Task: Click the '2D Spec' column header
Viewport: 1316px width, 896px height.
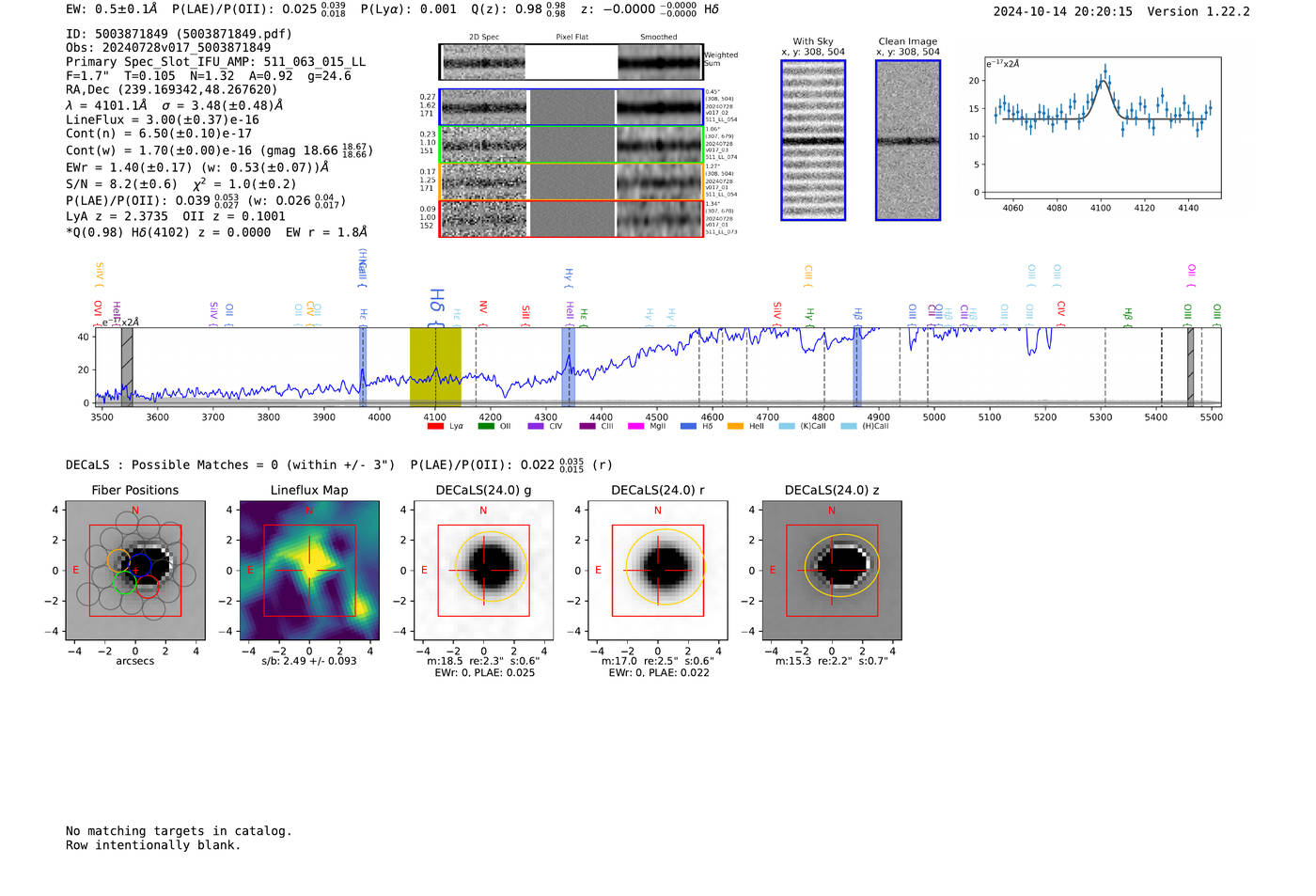Action: pyautogui.click(x=484, y=38)
